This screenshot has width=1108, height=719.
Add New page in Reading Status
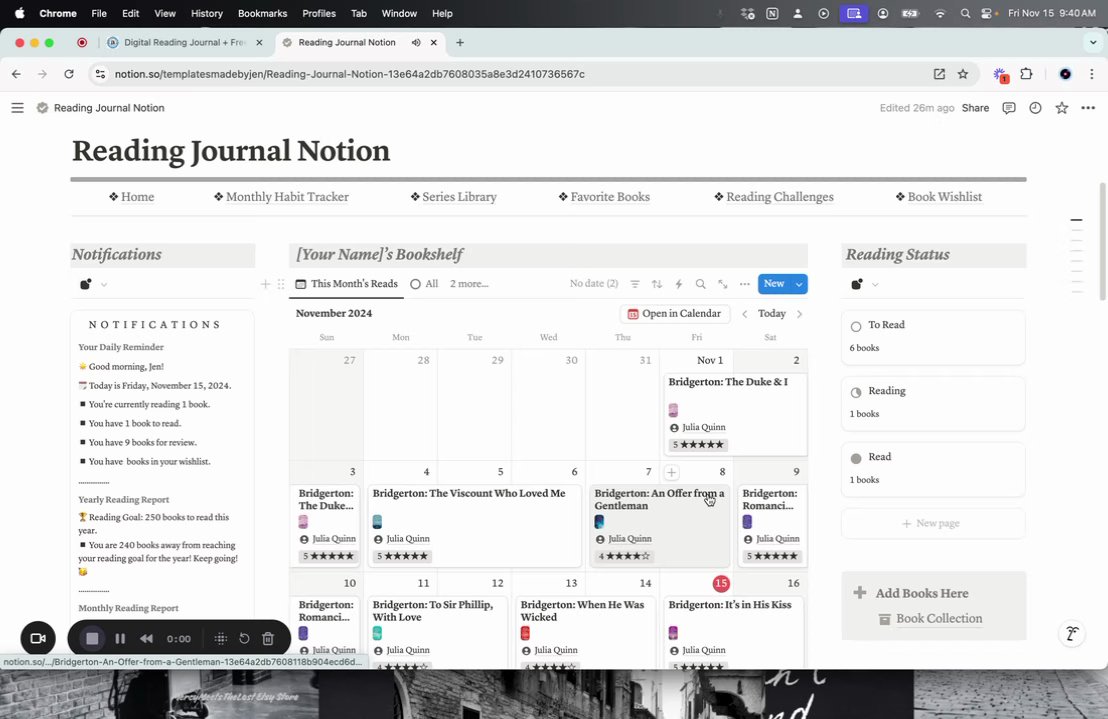click(x=933, y=523)
